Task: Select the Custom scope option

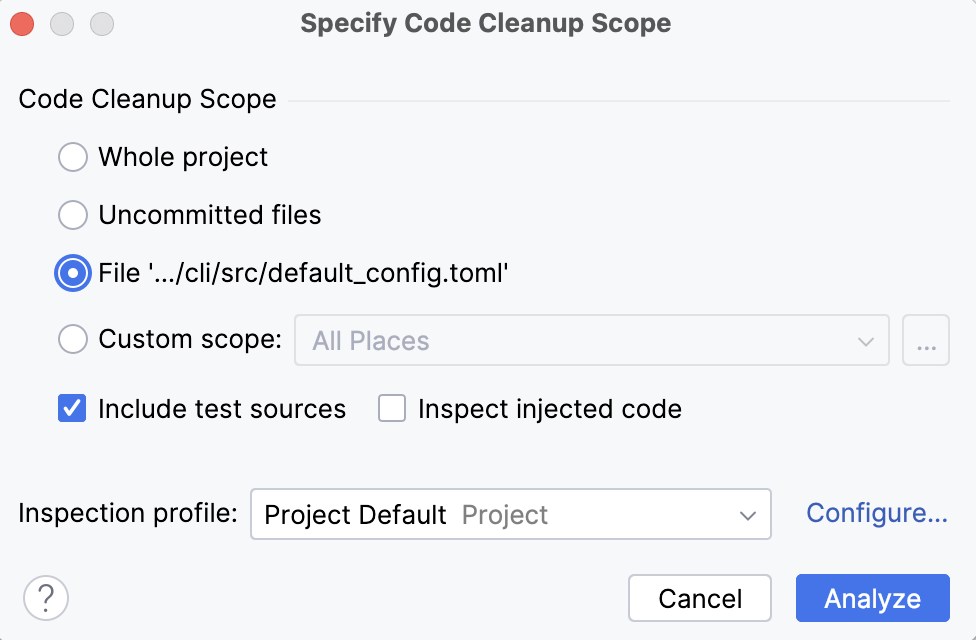Action: coord(71,339)
